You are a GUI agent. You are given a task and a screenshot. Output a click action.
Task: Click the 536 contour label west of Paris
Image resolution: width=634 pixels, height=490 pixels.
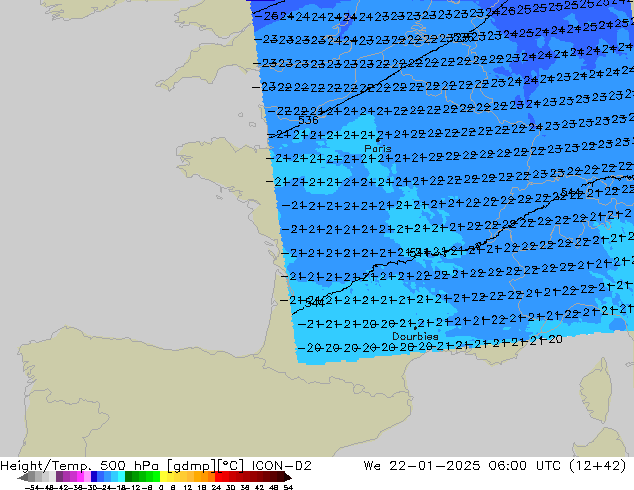[308, 120]
